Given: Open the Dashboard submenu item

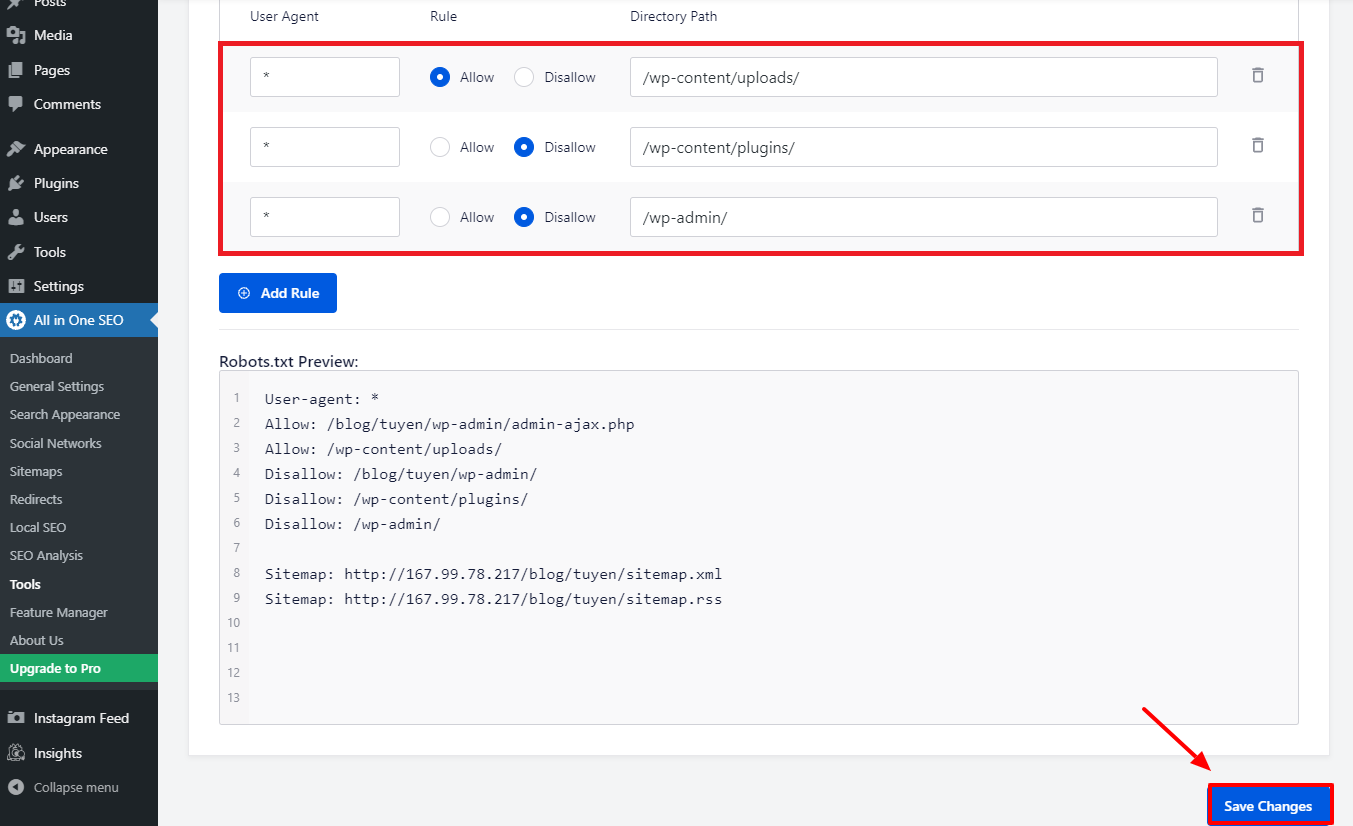Looking at the screenshot, I should 41,358.
